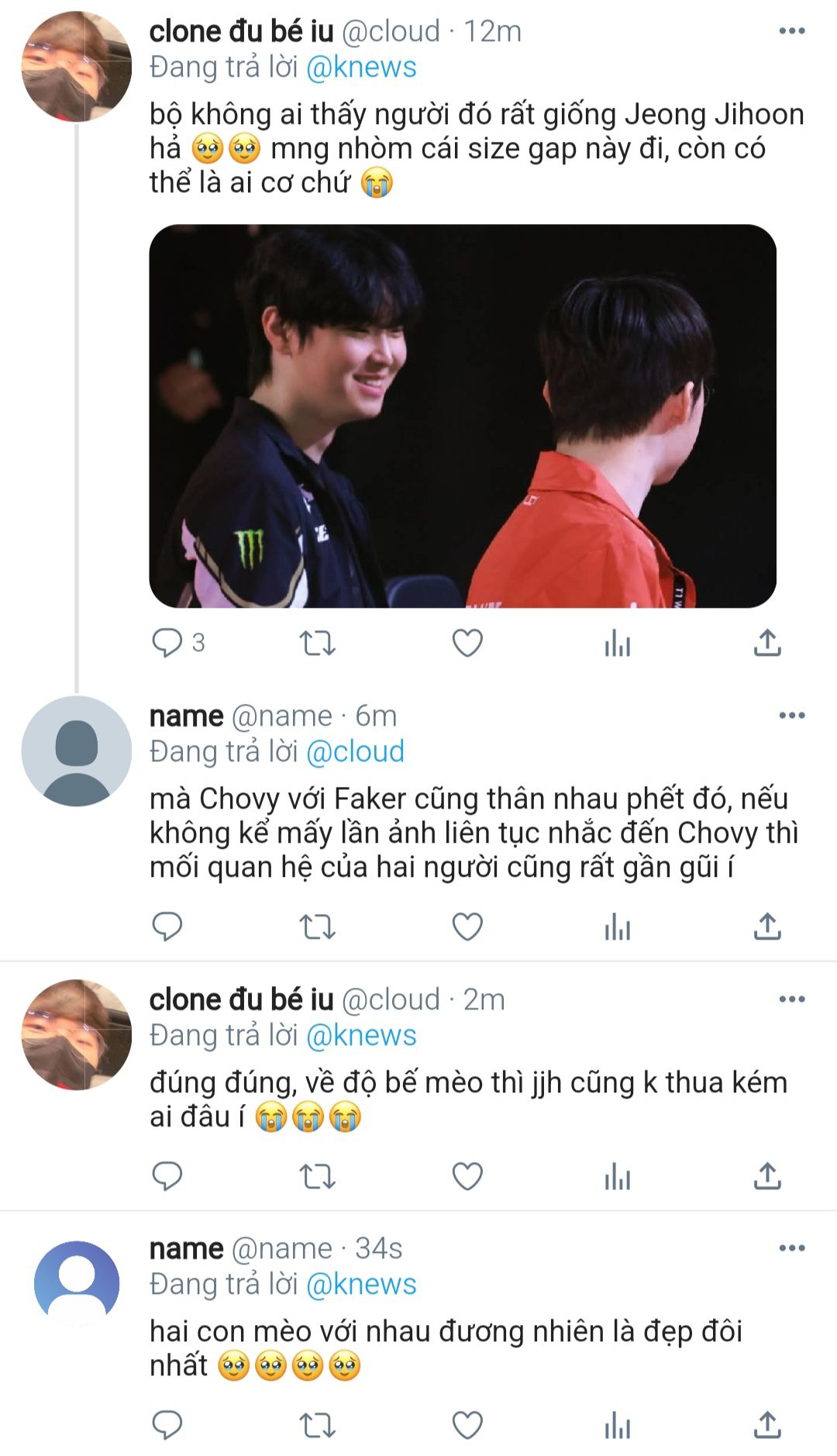837x1456 pixels.
Task: Like the tweet about Jeong Jihoon
Action: pyautogui.click(x=467, y=643)
